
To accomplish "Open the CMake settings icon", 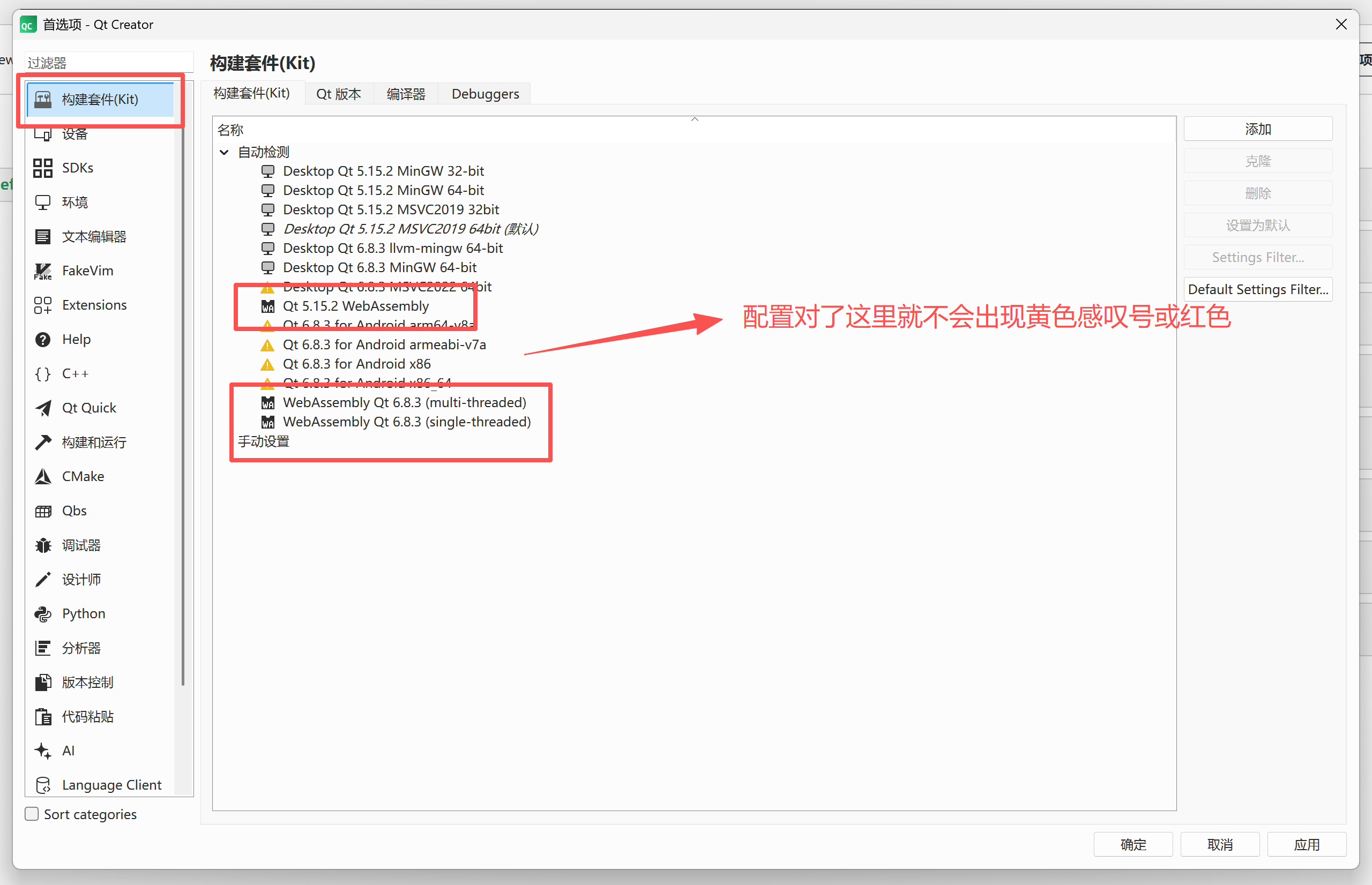I will 42,476.
